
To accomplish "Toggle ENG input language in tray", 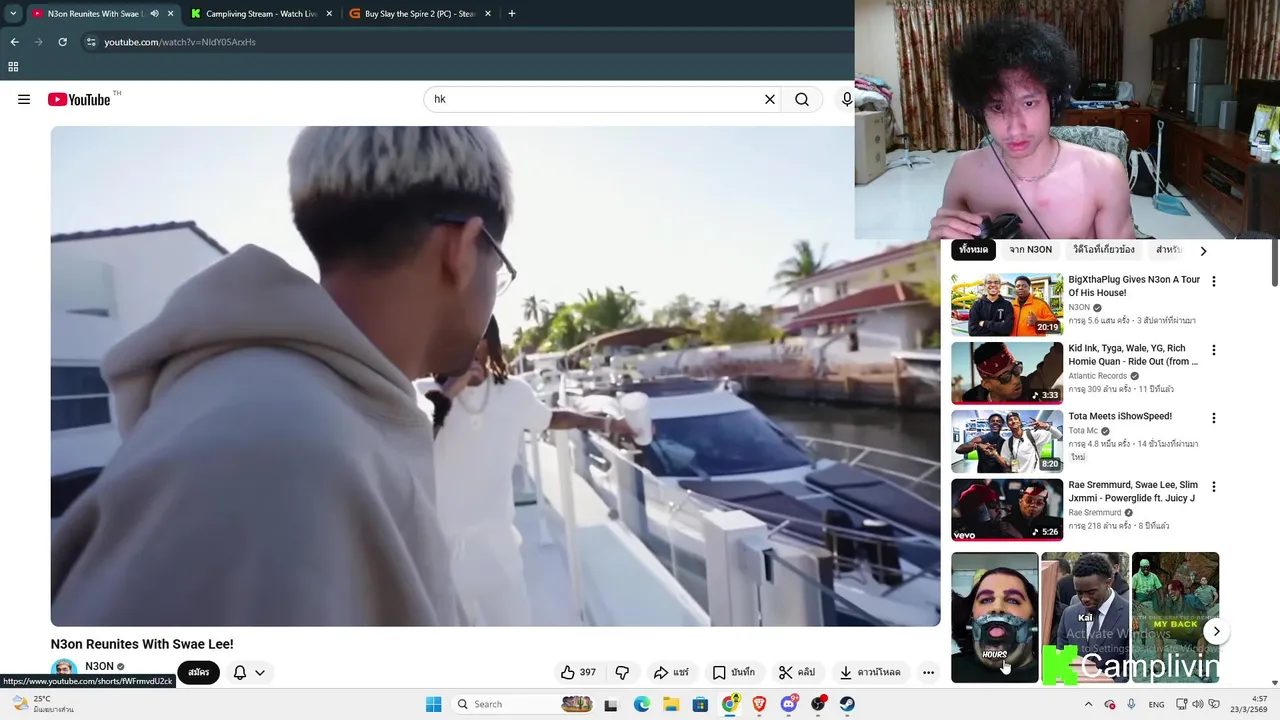I will coord(1156,704).
